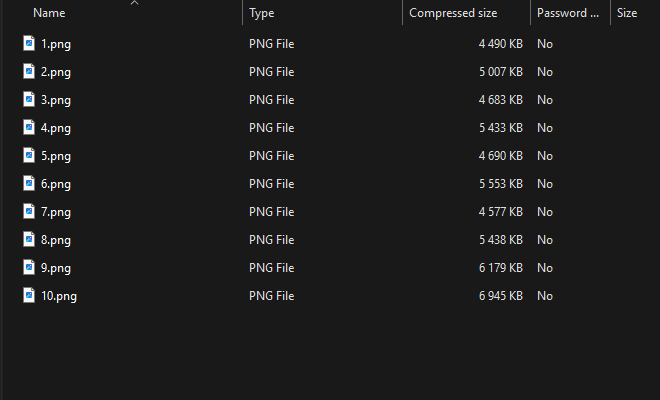Sort by Compressed size column header
Screen dimensions: 660x400
(453, 13)
